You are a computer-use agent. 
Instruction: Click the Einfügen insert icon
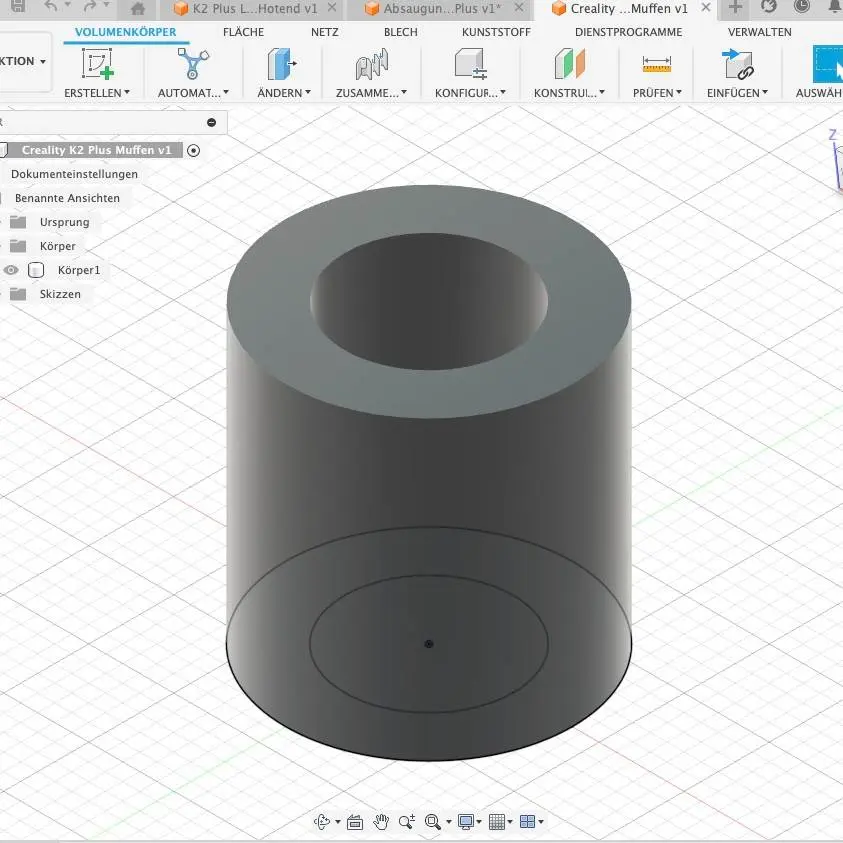(x=737, y=65)
